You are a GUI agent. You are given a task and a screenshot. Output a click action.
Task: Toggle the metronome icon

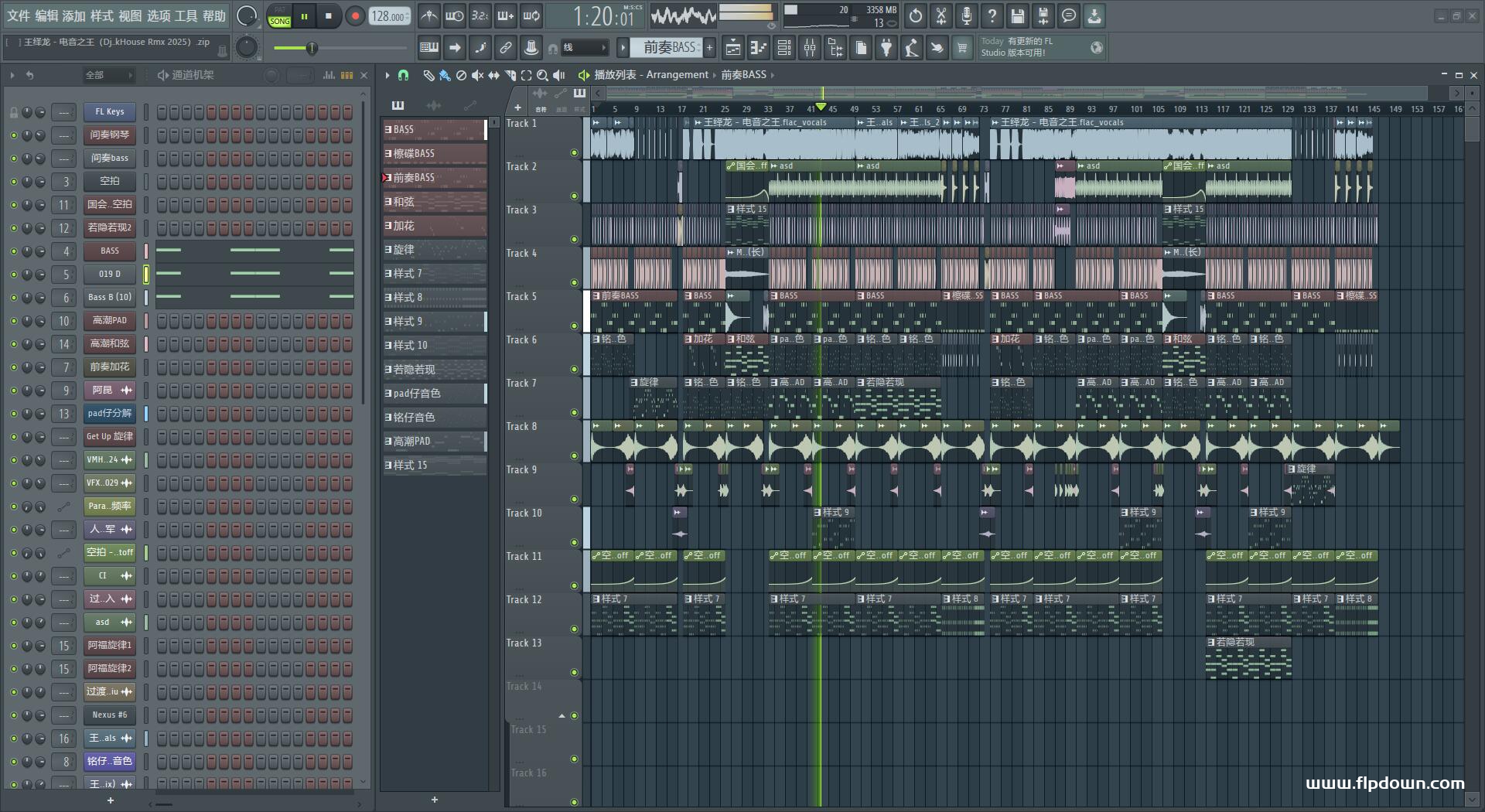[x=429, y=15]
